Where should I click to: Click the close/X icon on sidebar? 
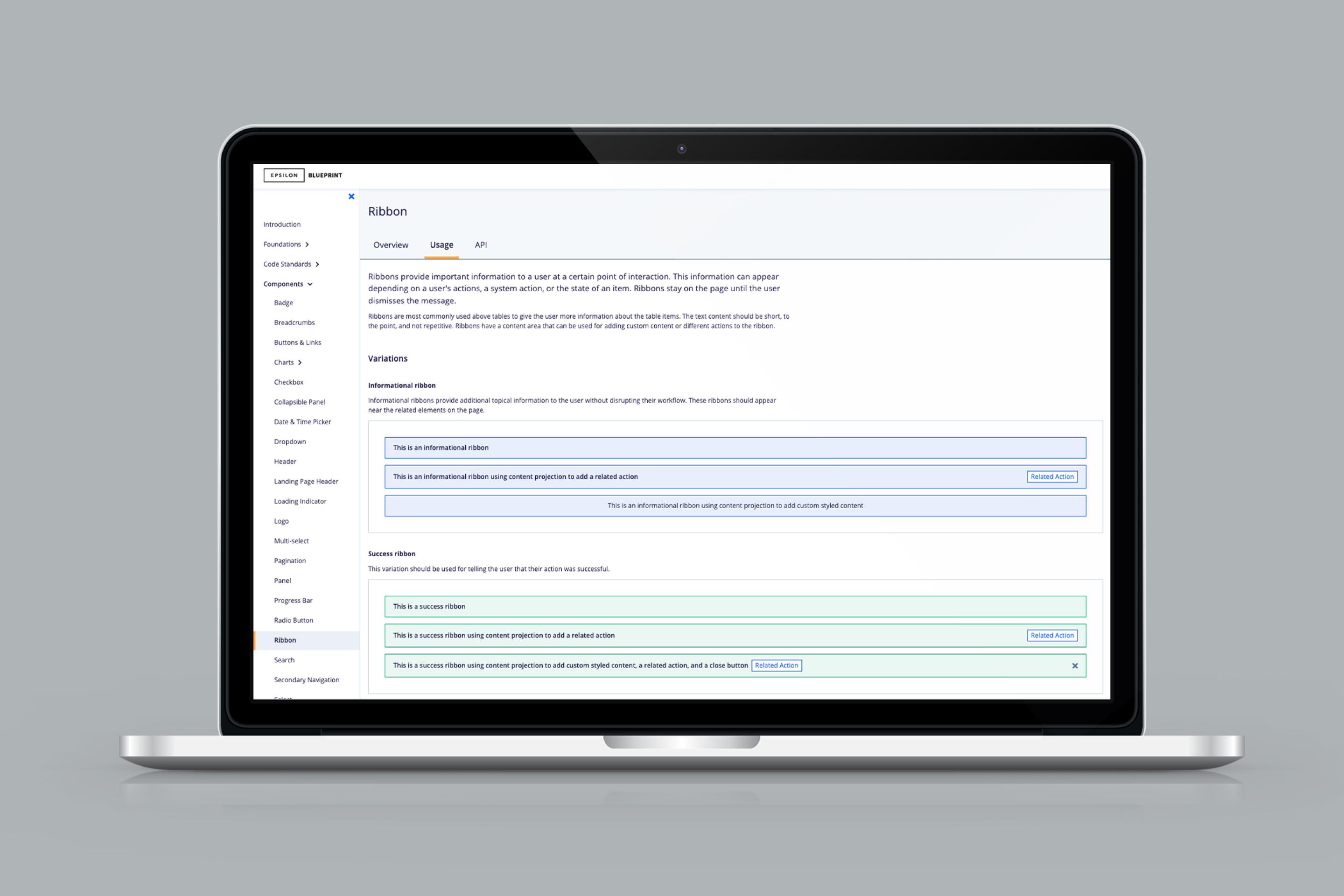[352, 196]
